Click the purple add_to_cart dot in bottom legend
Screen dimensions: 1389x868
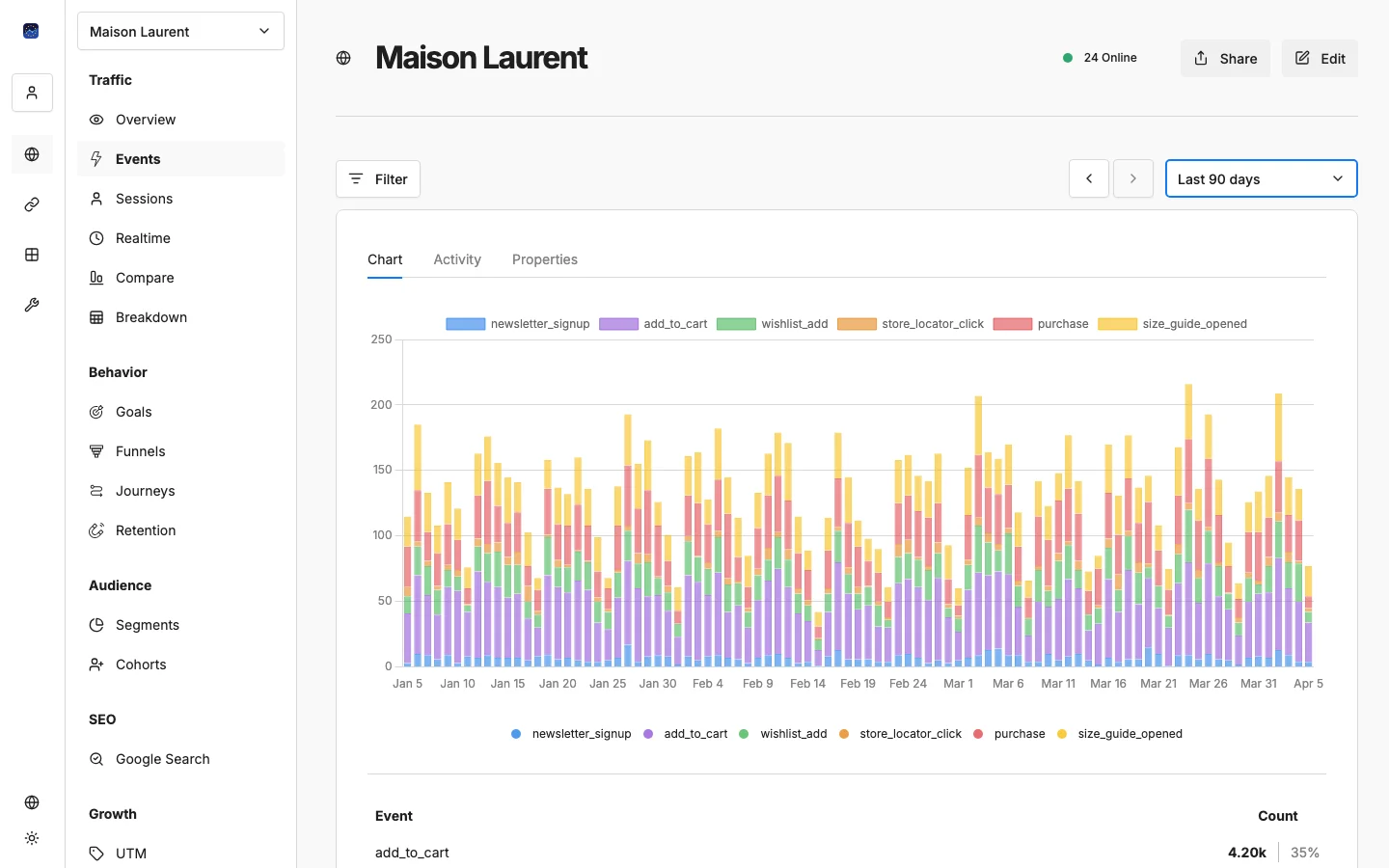click(648, 734)
